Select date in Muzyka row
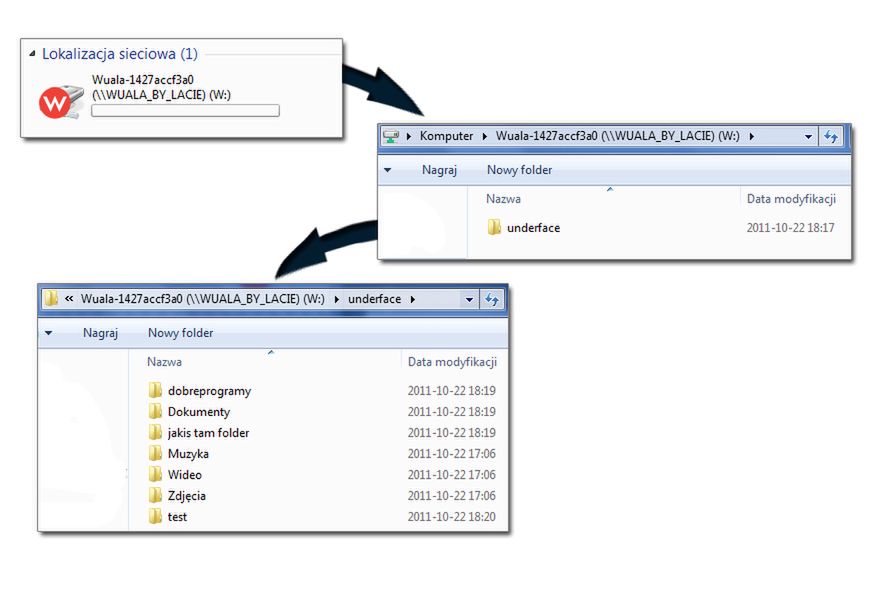 (x=452, y=454)
